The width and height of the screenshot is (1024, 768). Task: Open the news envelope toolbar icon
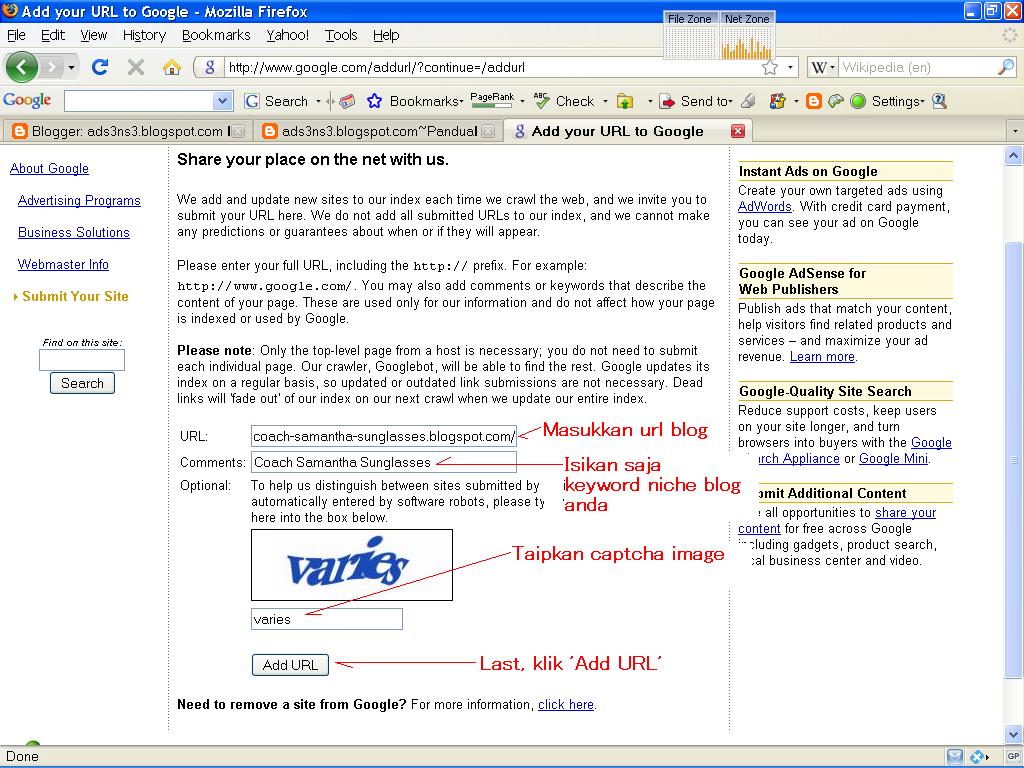pos(347,101)
